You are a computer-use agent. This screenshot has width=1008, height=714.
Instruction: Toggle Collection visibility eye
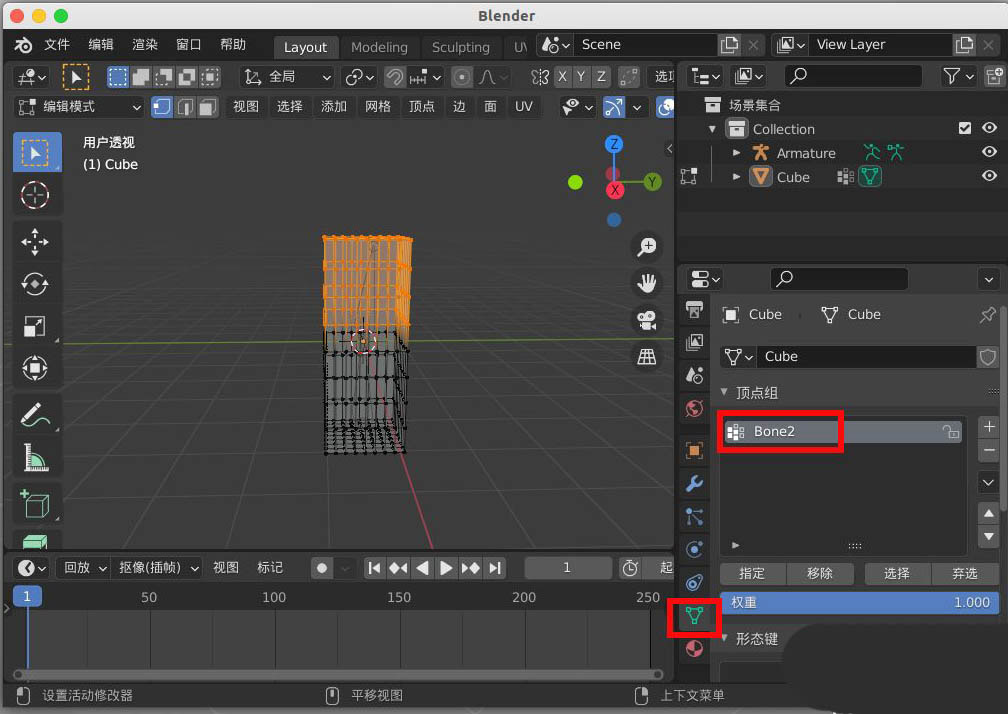click(989, 128)
